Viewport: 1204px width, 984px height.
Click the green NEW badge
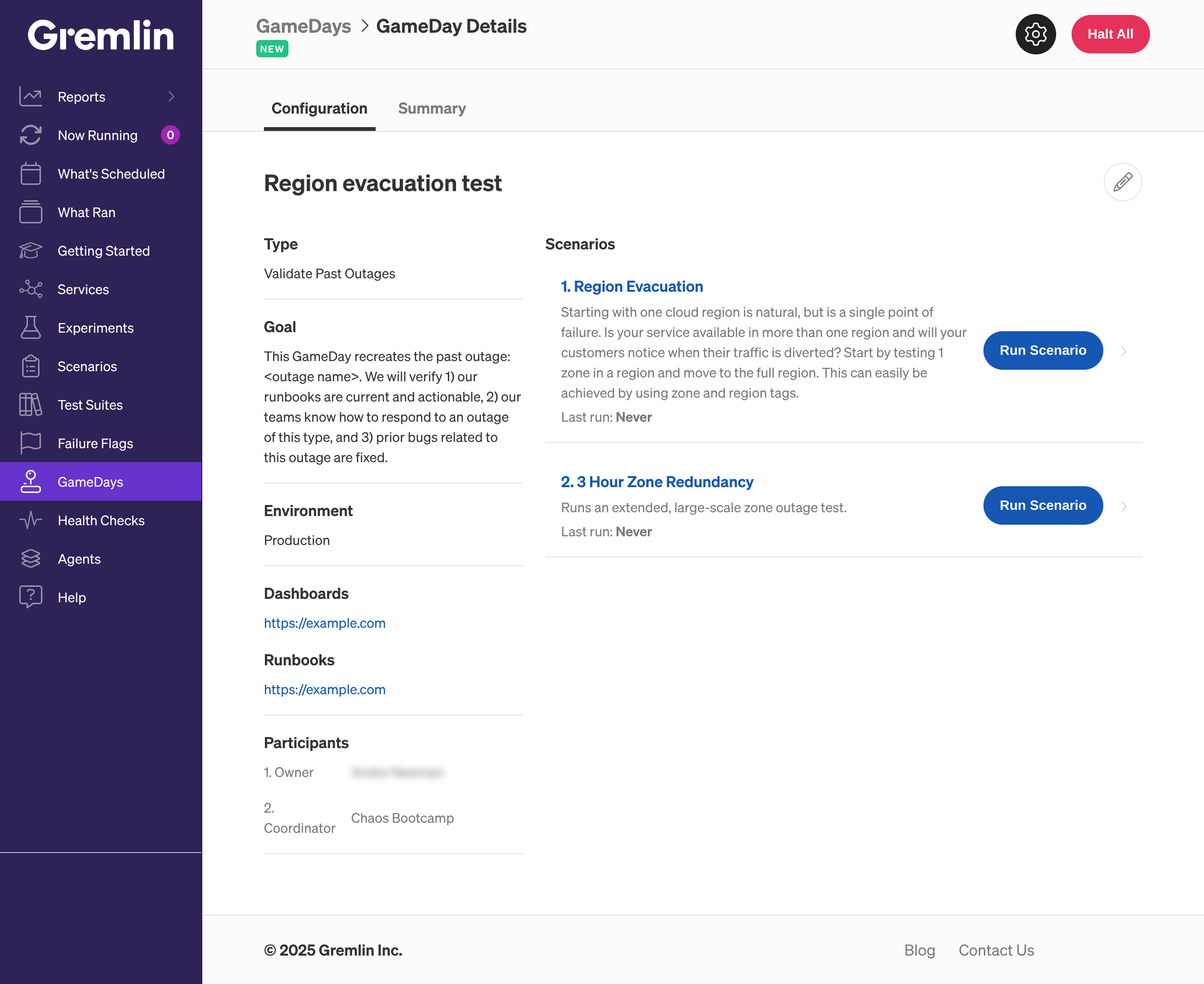tap(272, 49)
